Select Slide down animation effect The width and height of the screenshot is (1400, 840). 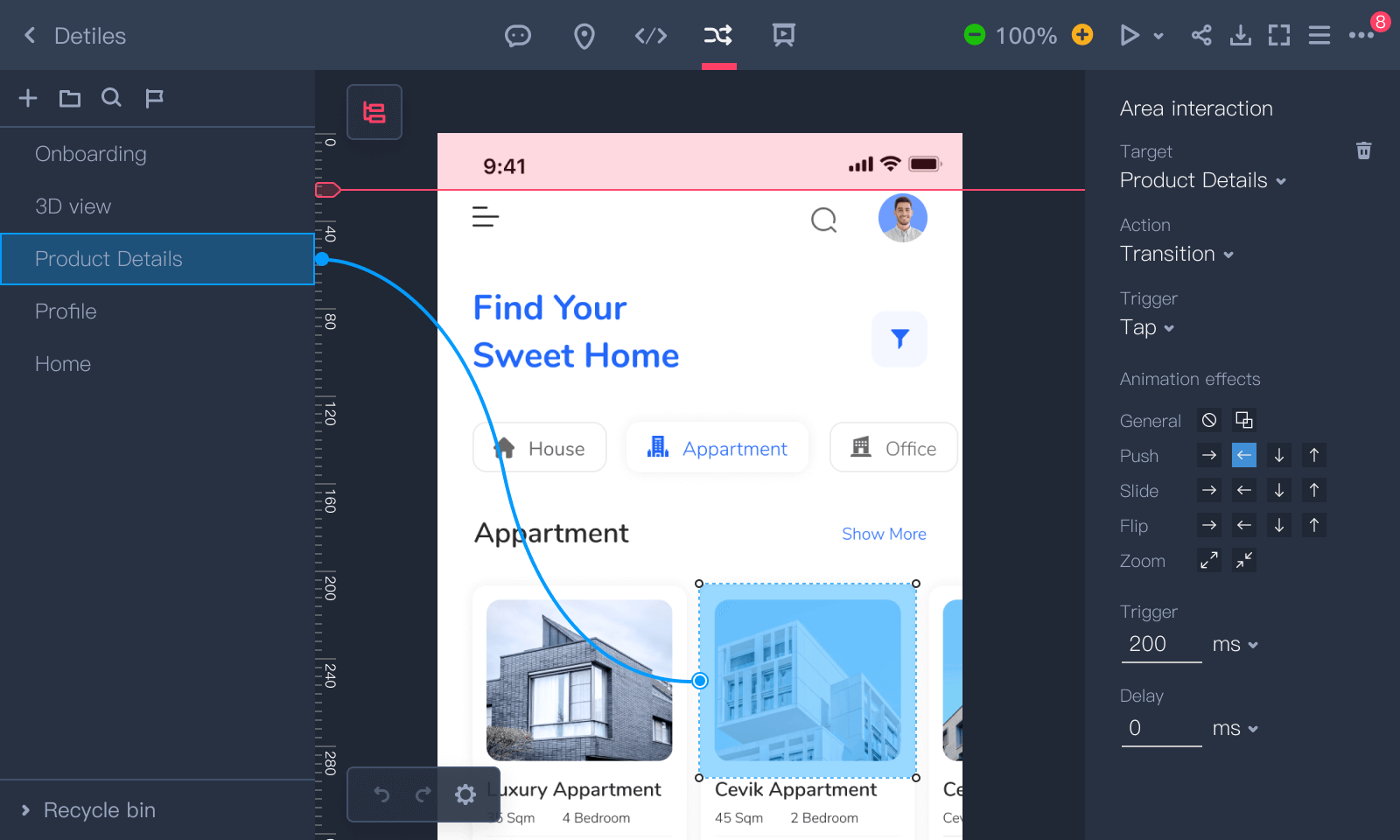(1278, 490)
